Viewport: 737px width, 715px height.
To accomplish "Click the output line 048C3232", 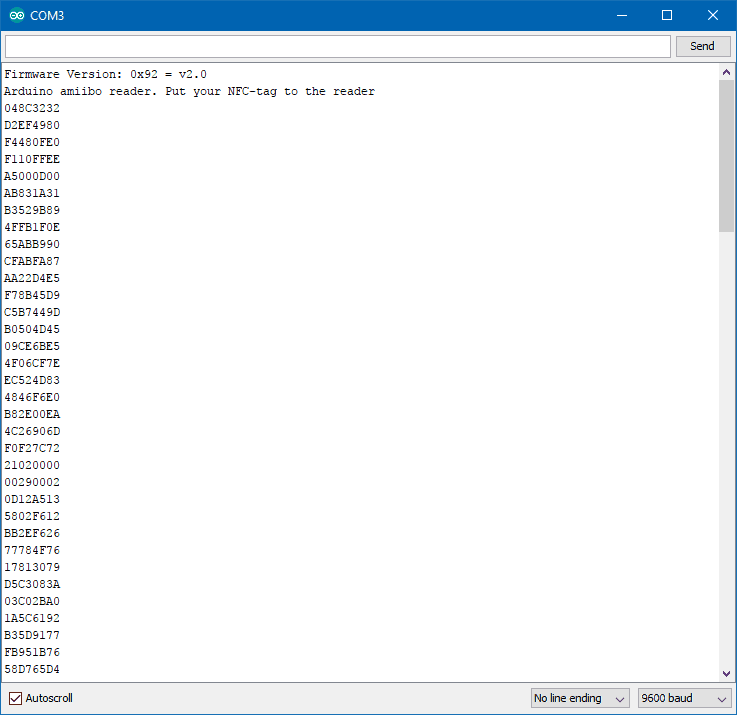I will (32, 108).
